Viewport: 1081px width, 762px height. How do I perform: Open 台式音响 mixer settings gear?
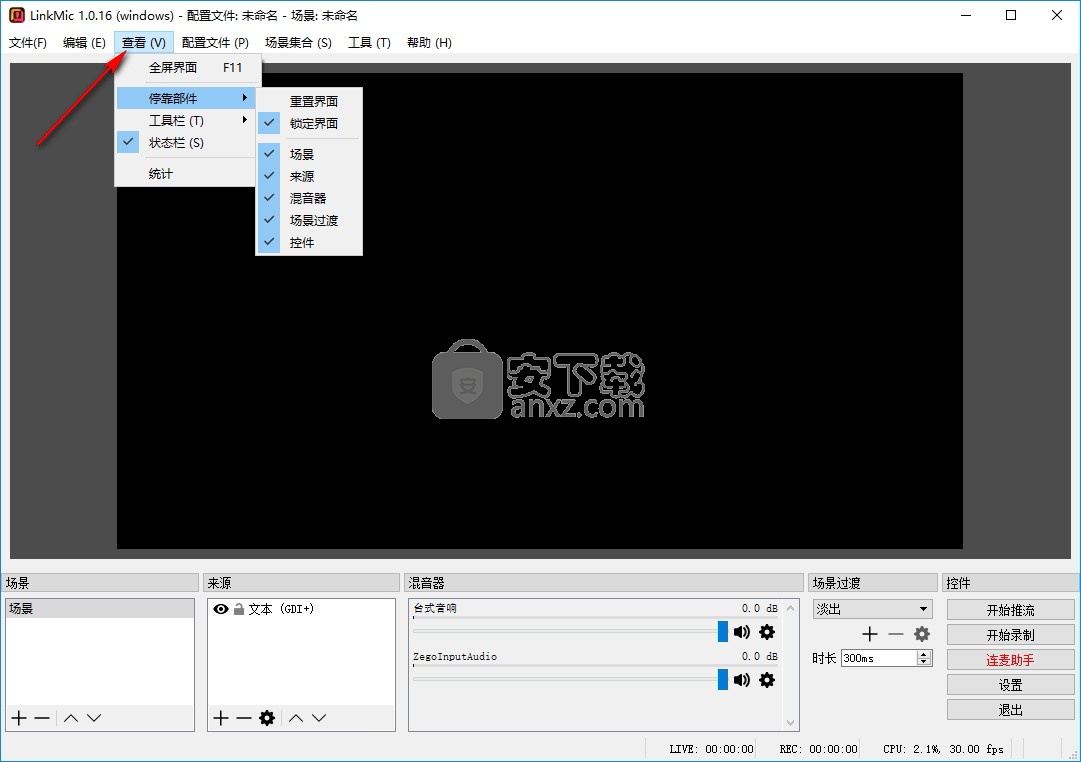(x=767, y=632)
